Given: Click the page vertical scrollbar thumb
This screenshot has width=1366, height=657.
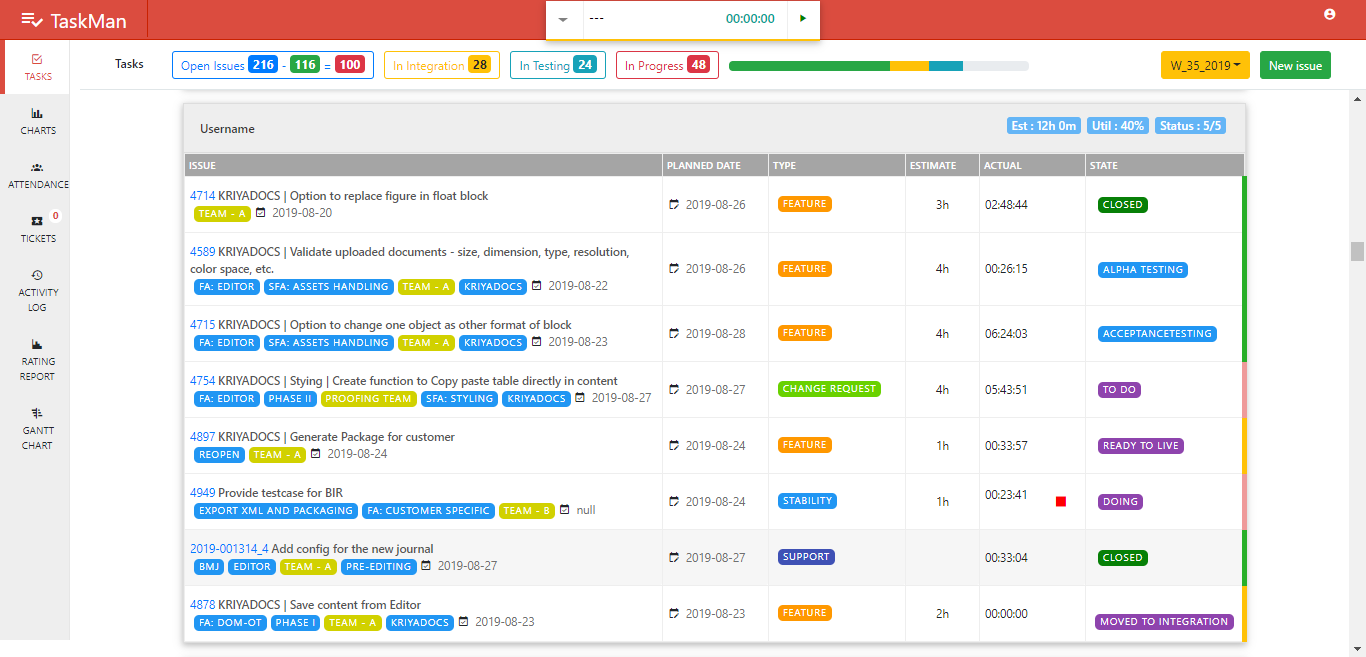Looking at the screenshot, I should [x=1357, y=251].
